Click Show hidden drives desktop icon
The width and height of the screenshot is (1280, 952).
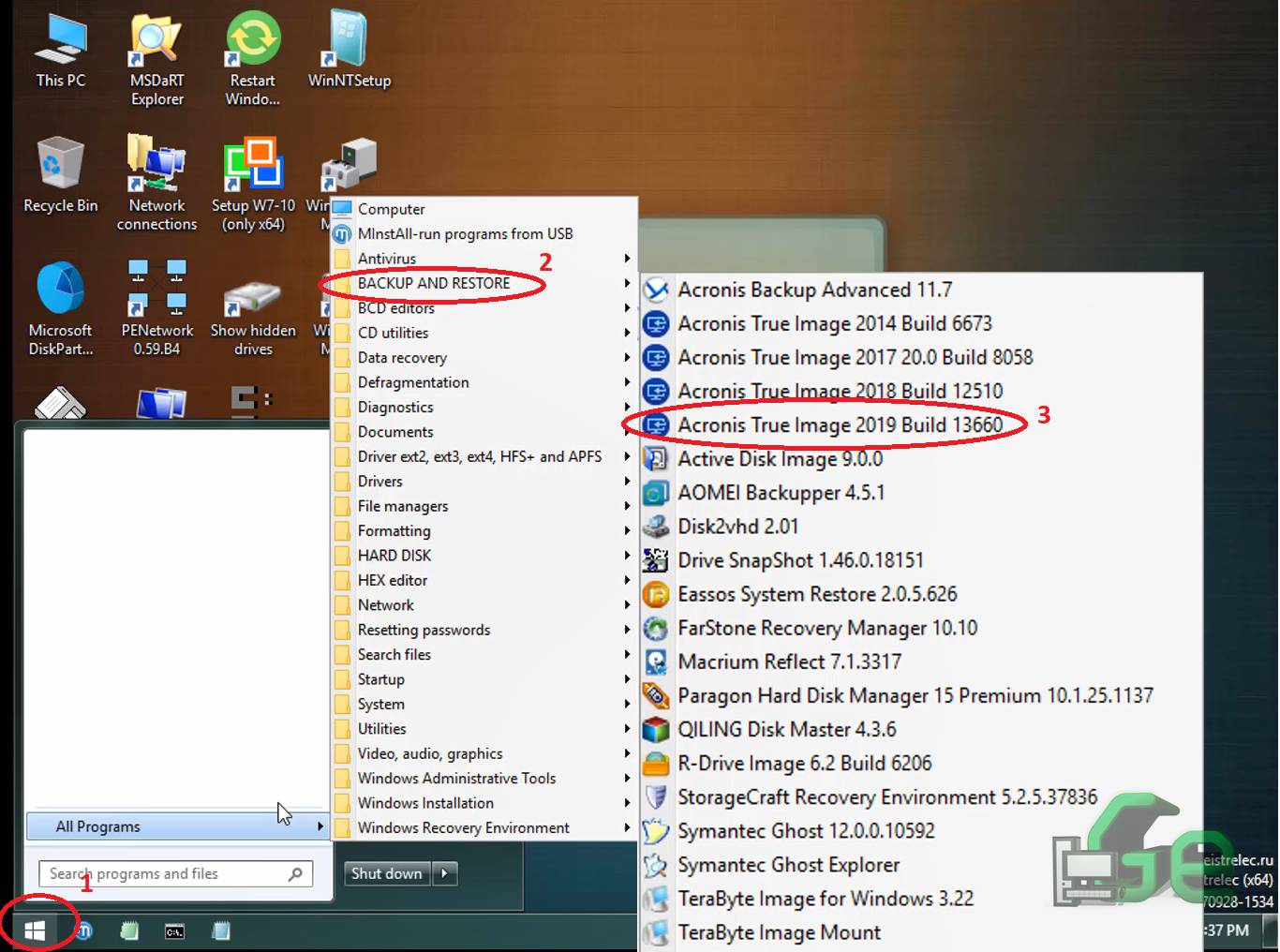click(x=253, y=316)
